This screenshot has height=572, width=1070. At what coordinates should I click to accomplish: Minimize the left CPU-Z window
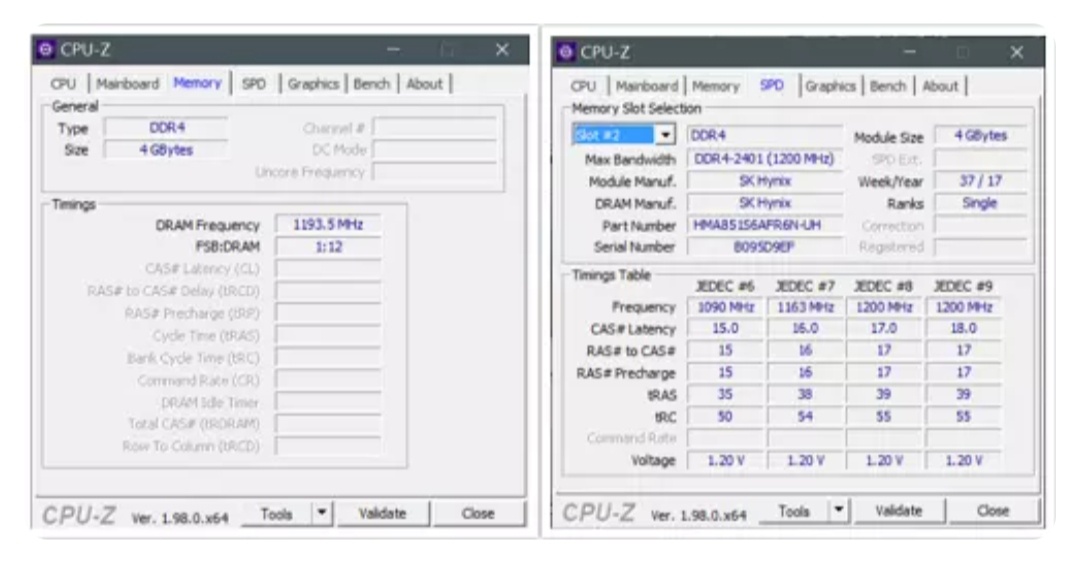(x=394, y=50)
